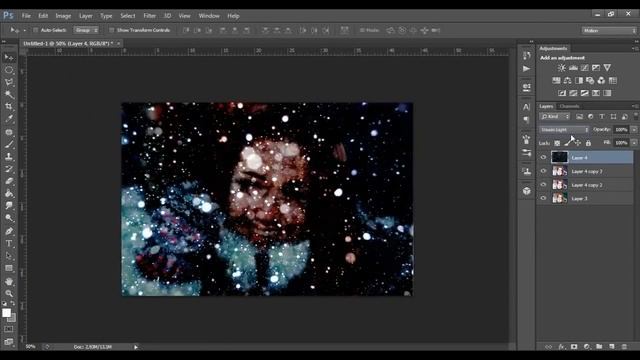Select the Elliptical Marquee tool
The width and height of the screenshot is (640, 360).
pyautogui.click(x=9, y=70)
